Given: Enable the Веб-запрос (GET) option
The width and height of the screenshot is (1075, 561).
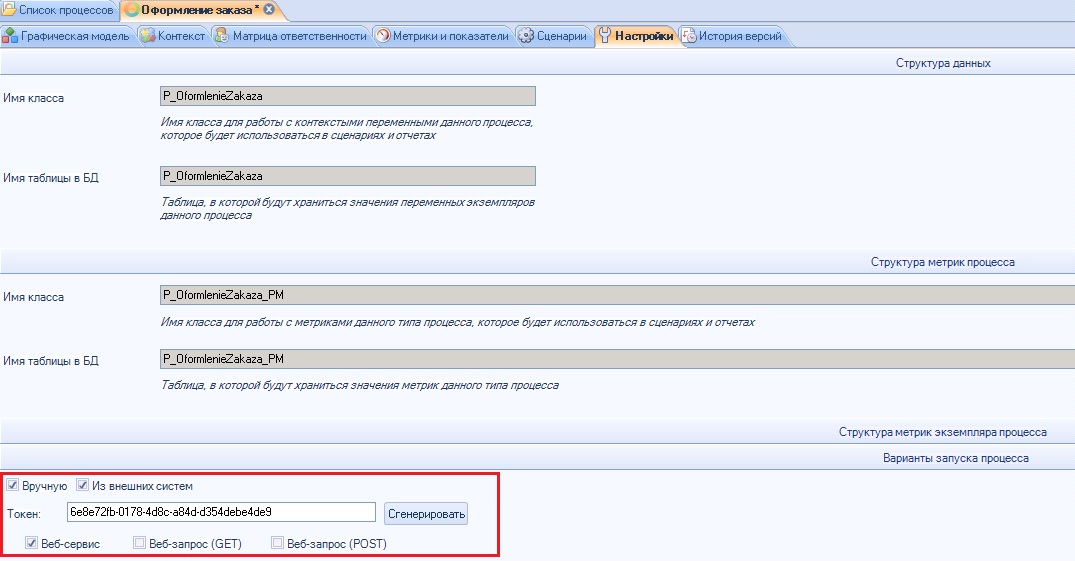Looking at the screenshot, I should pos(140,544).
